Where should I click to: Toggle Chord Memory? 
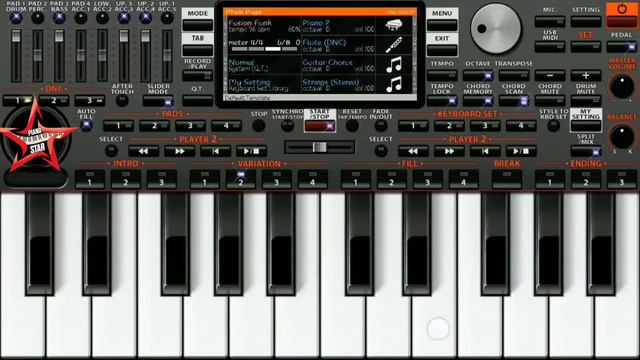pyautogui.click(x=478, y=100)
